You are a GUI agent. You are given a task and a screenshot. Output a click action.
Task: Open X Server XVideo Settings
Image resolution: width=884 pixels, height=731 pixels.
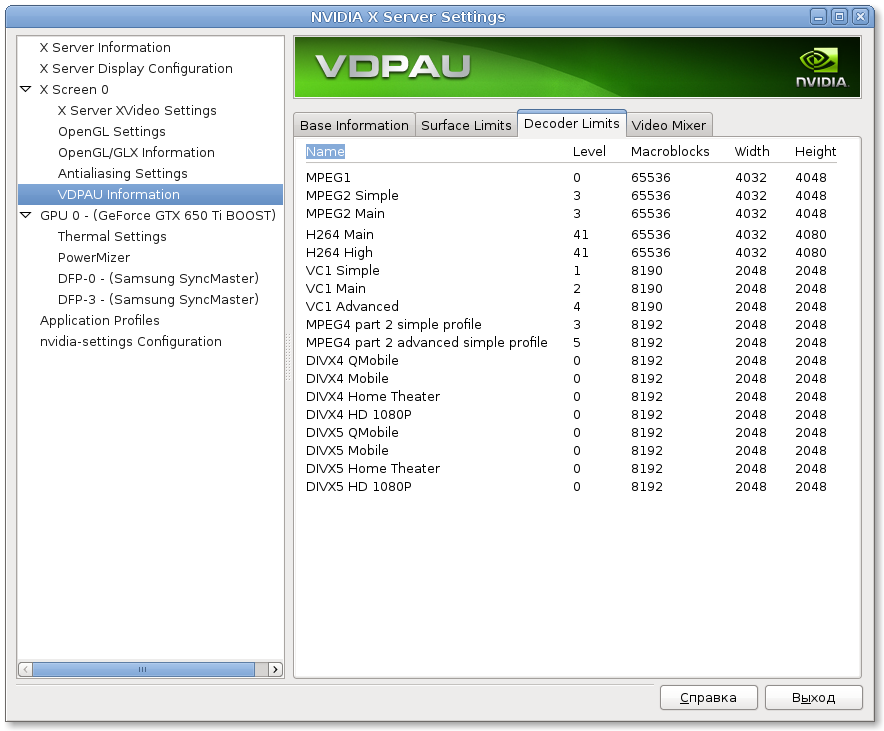click(137, 110)
